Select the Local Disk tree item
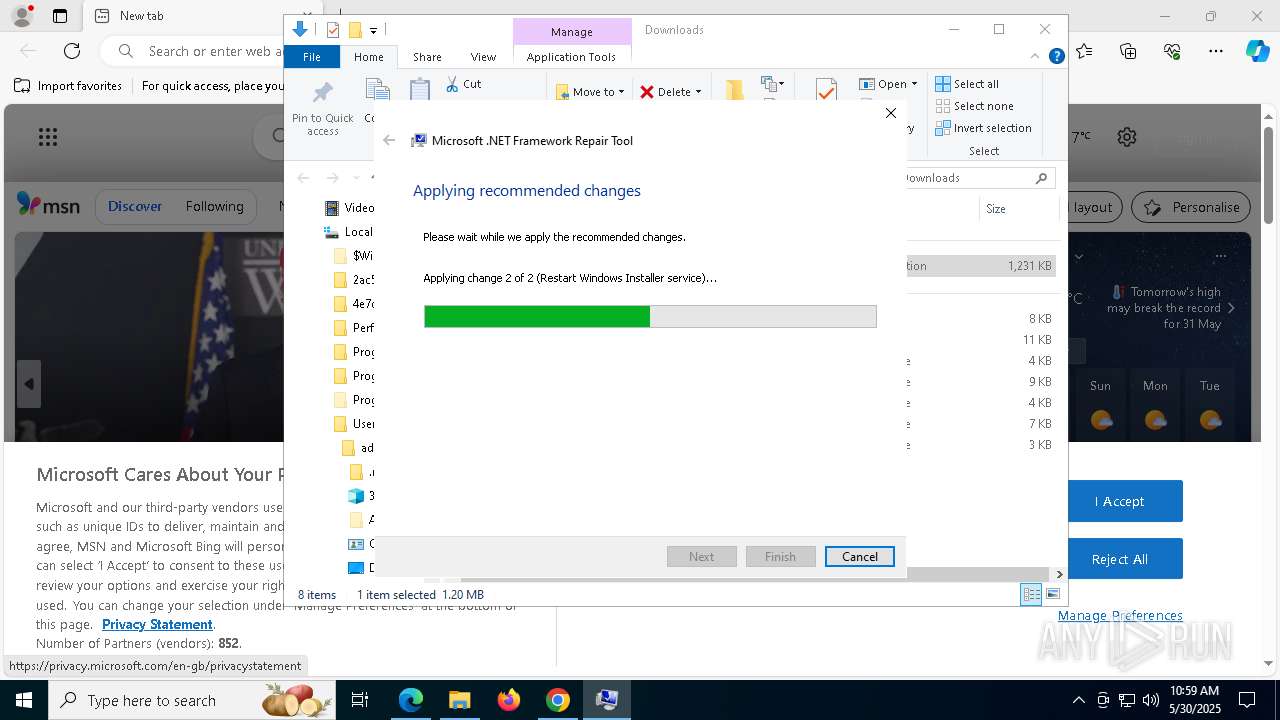 click(x=349, y=232)
